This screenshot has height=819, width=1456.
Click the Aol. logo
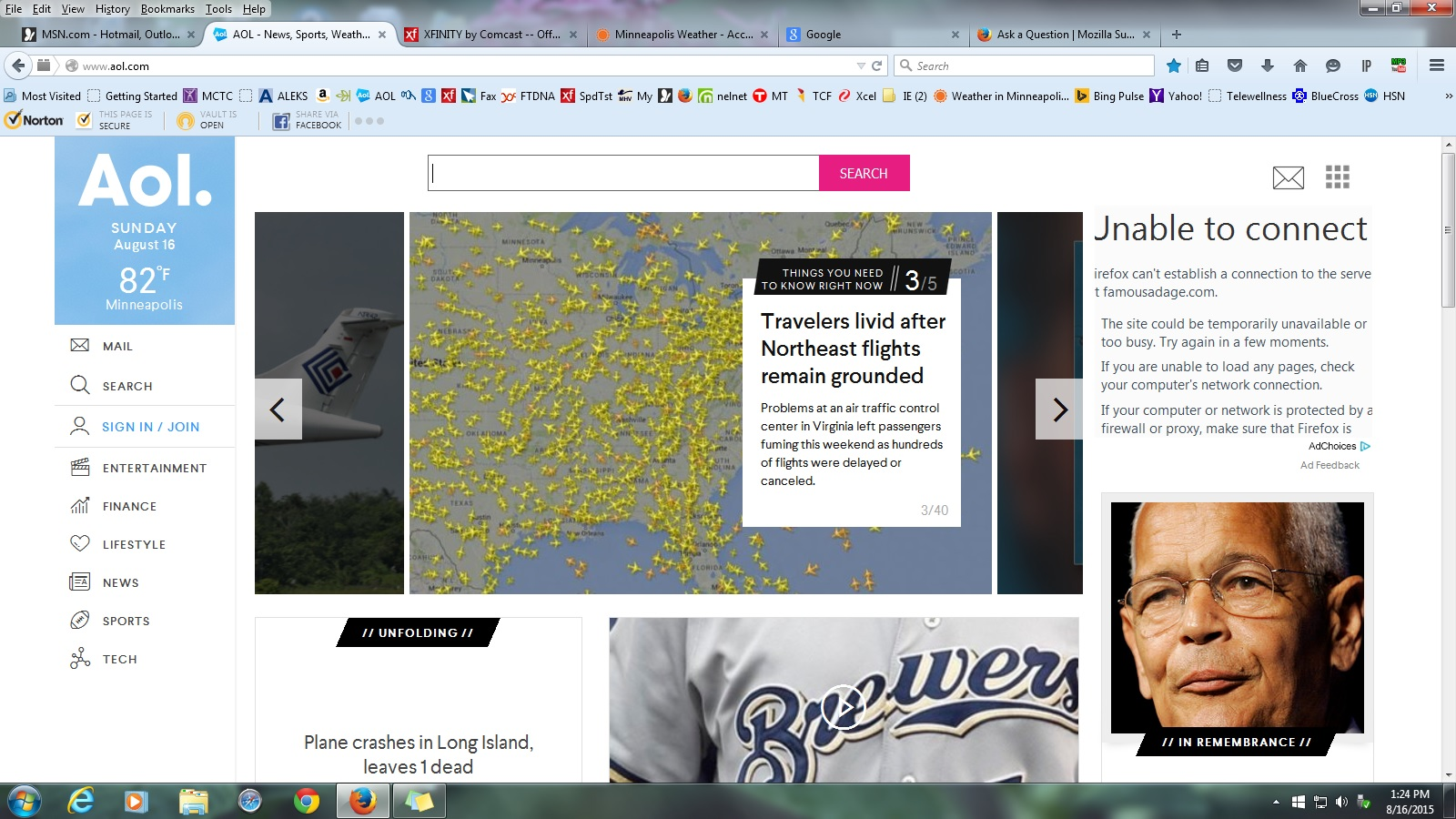click(145, 180)
